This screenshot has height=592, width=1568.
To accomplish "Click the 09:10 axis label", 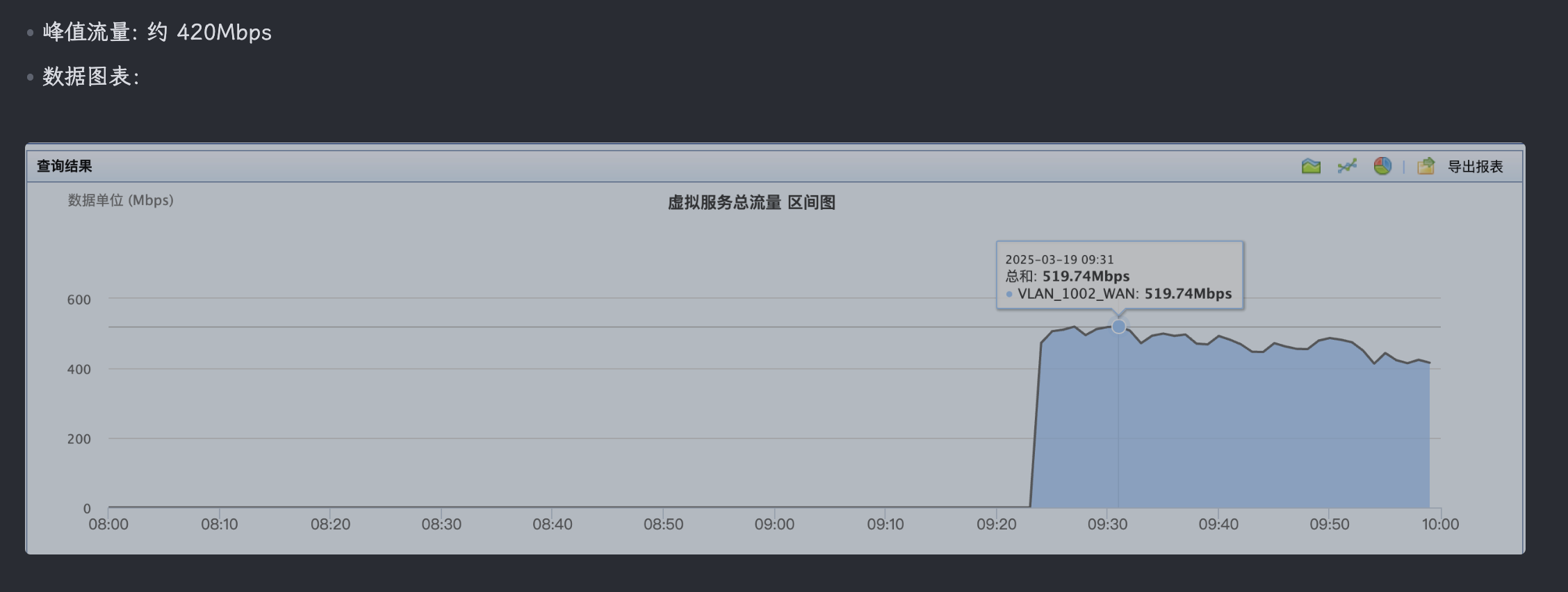I will pos(885,525).
